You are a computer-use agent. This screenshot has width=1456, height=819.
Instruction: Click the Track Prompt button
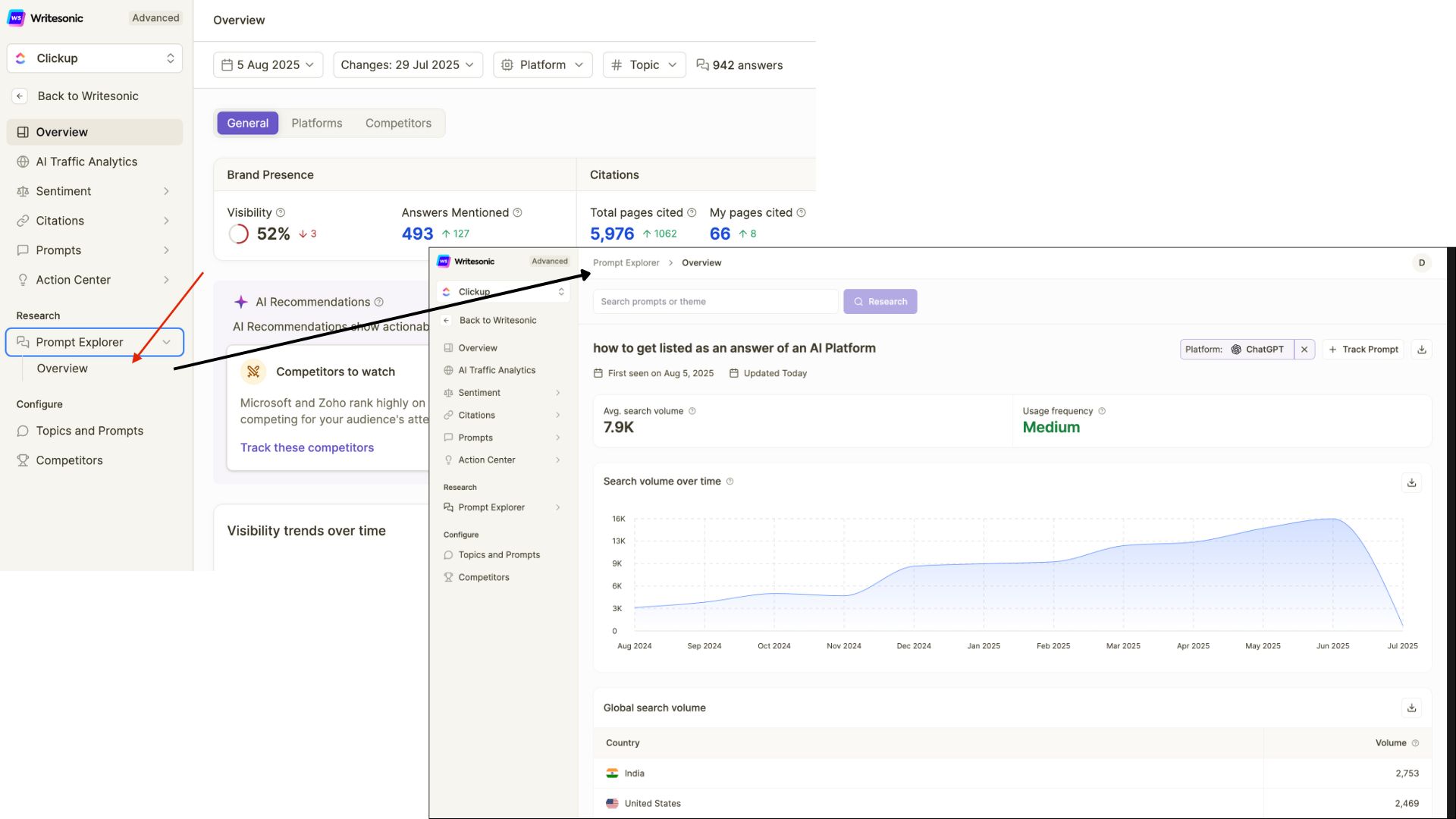pos(1363,350)
